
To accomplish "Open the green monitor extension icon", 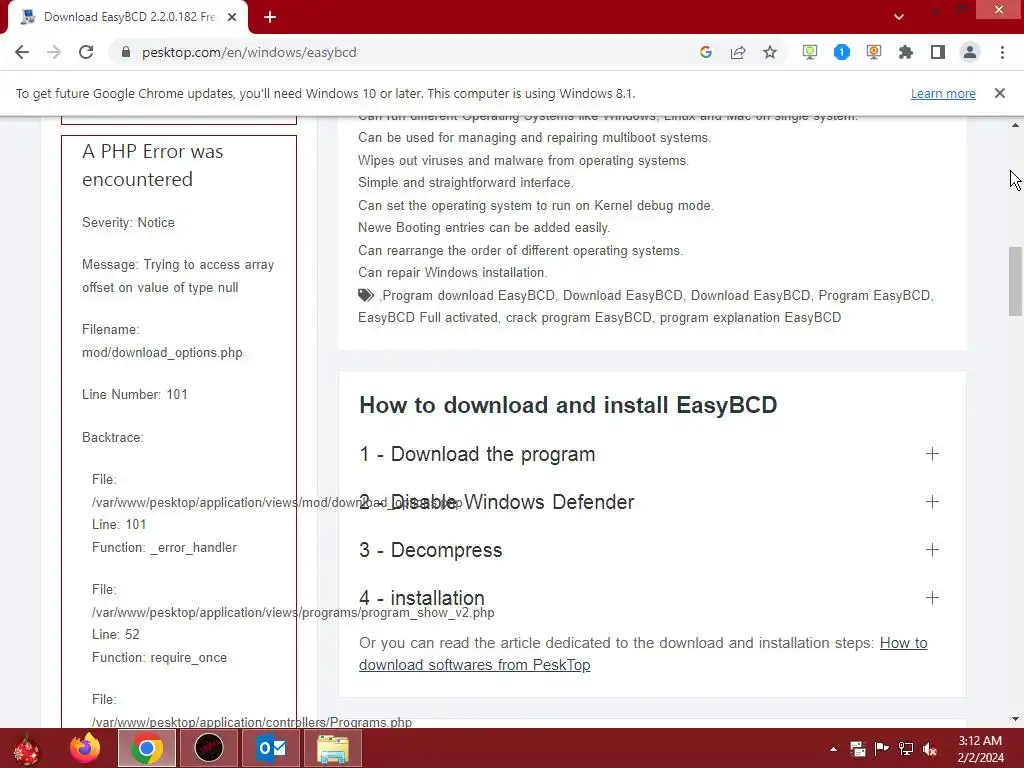I will 810,52.
